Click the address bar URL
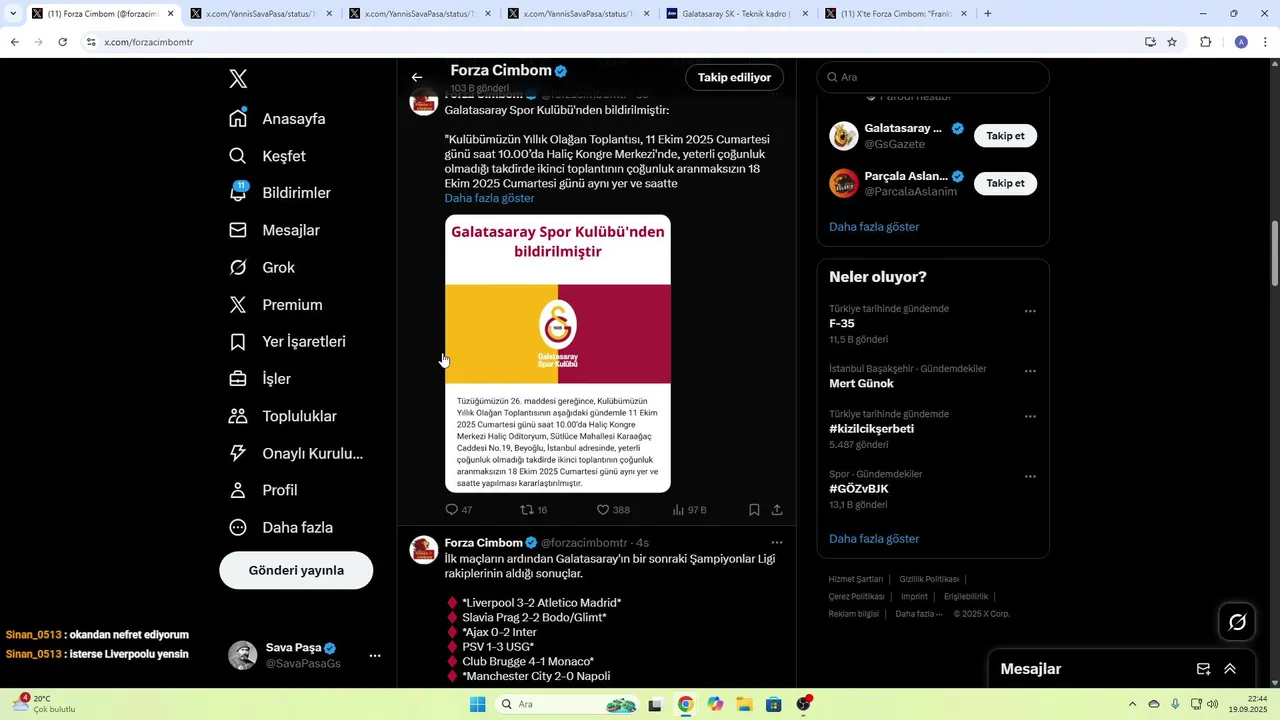Image resolution: width=1280 pixels, height=720 pixels. [149, 42]
